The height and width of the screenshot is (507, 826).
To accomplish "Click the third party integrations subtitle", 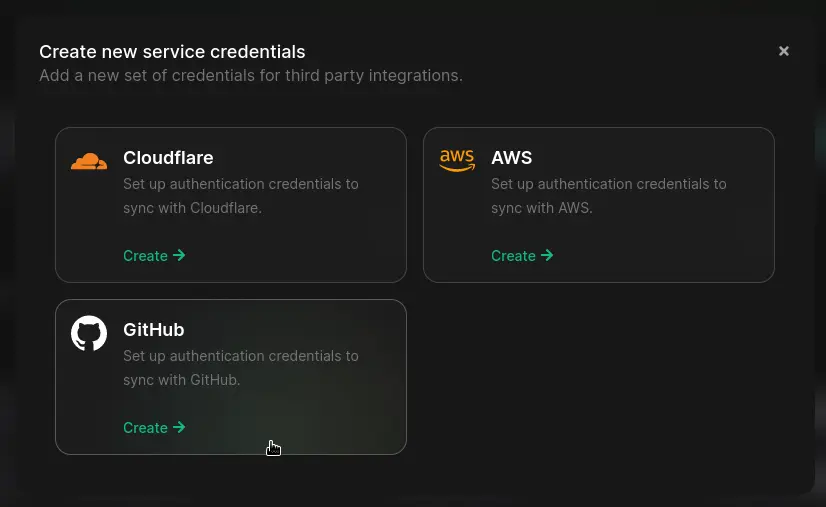I will [x=250, y=76].
